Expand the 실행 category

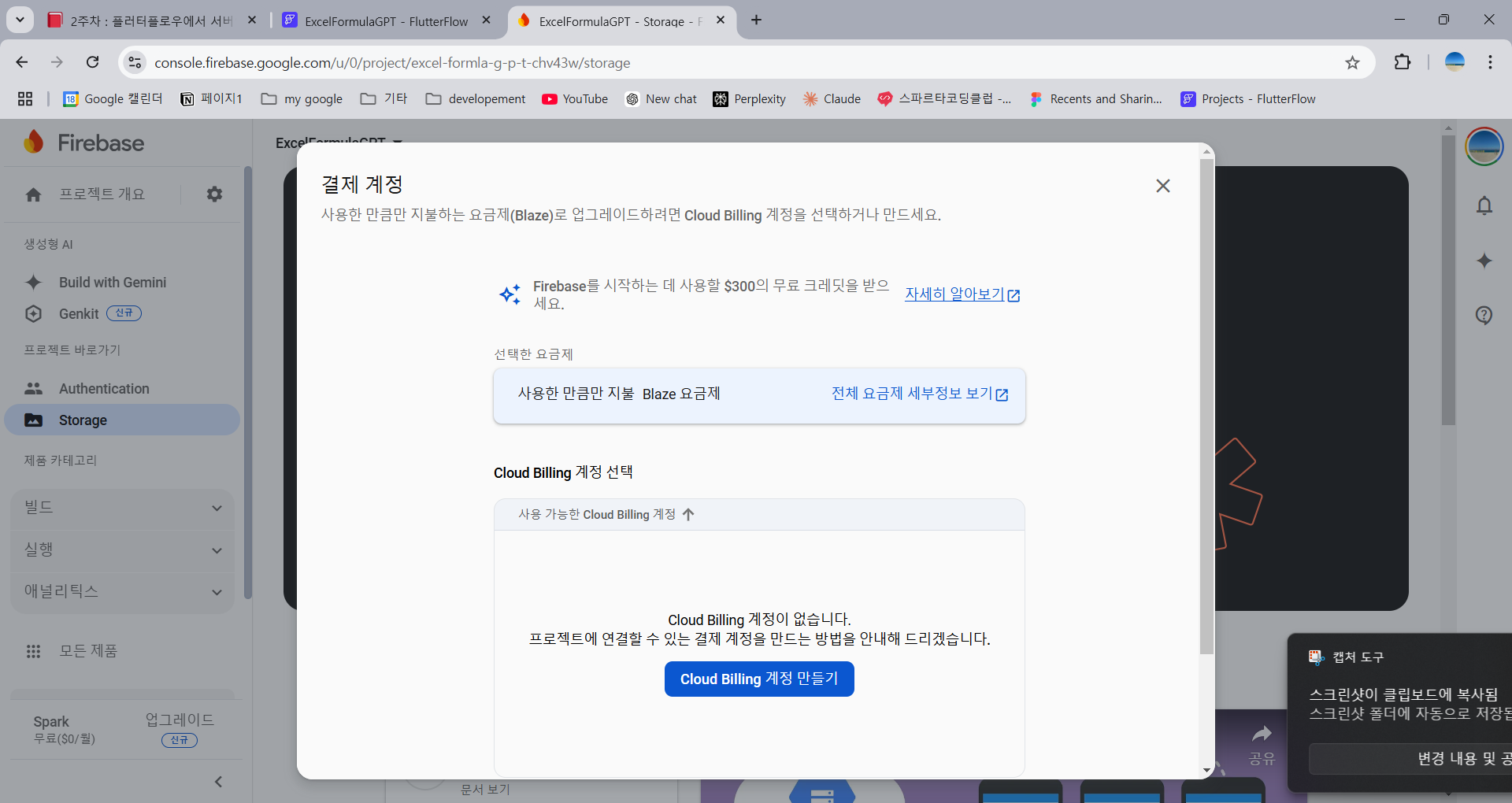(122, 550)
